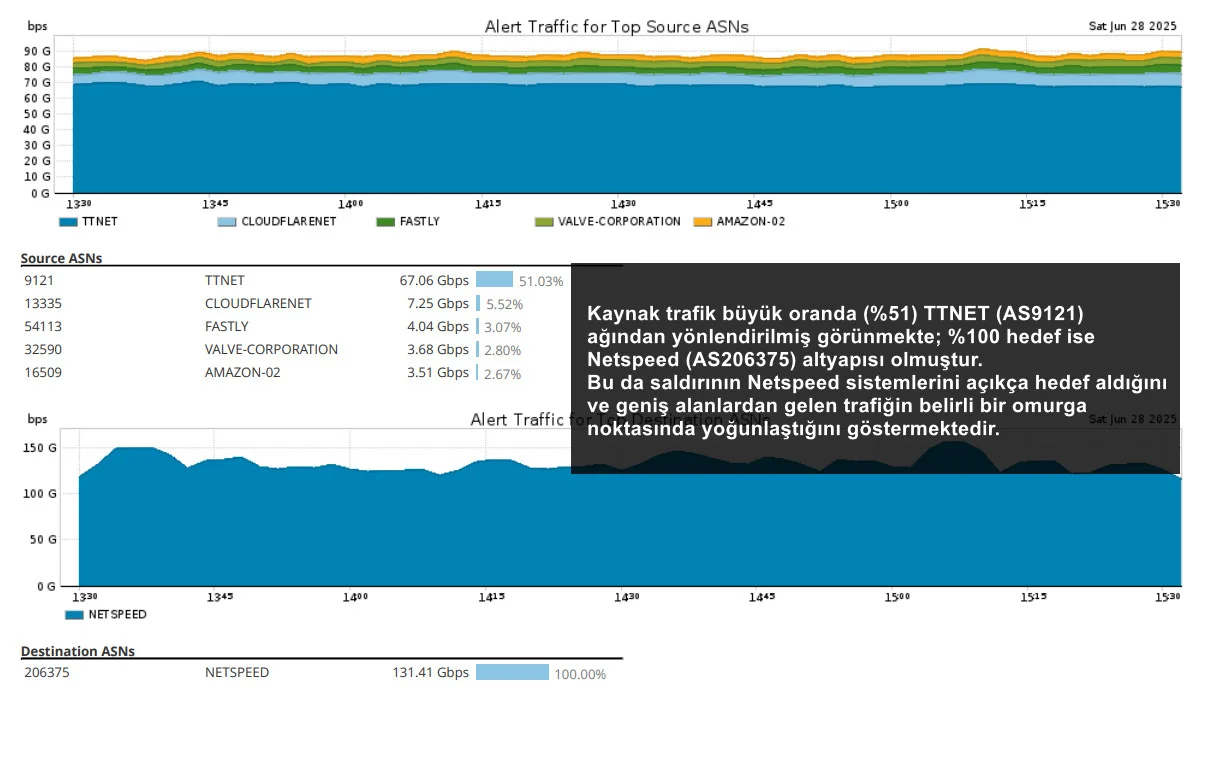Click the Destination ASNs table header

tap(78, 650)
